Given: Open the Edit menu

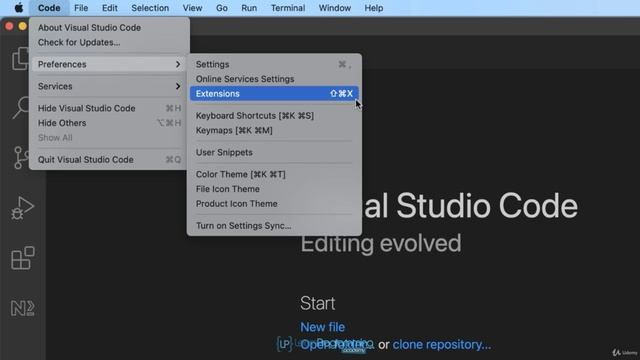Looking at the screenshot, I should click(x=109, y=8).
